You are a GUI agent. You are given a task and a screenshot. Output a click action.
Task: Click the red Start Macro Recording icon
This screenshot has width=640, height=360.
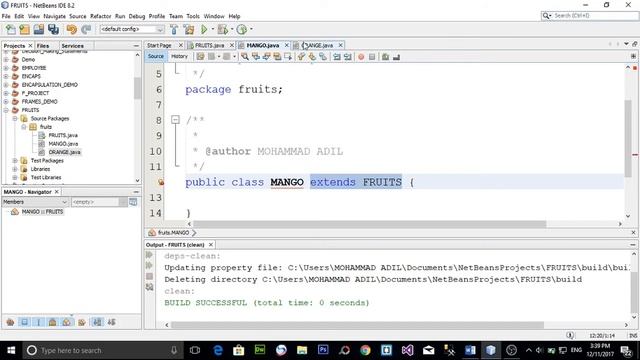pyautogui.click(x=361, y=57)
